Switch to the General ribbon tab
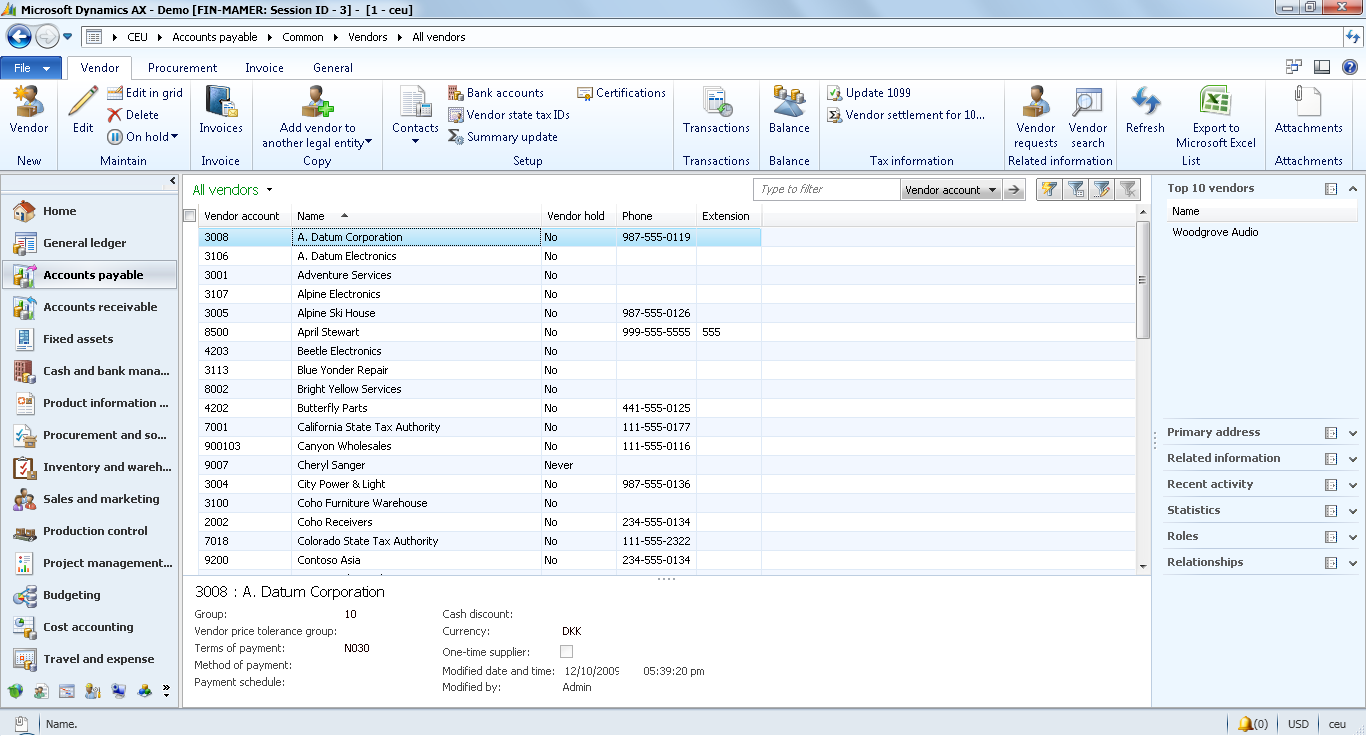 pyautogui.click(x=332, y=68)
